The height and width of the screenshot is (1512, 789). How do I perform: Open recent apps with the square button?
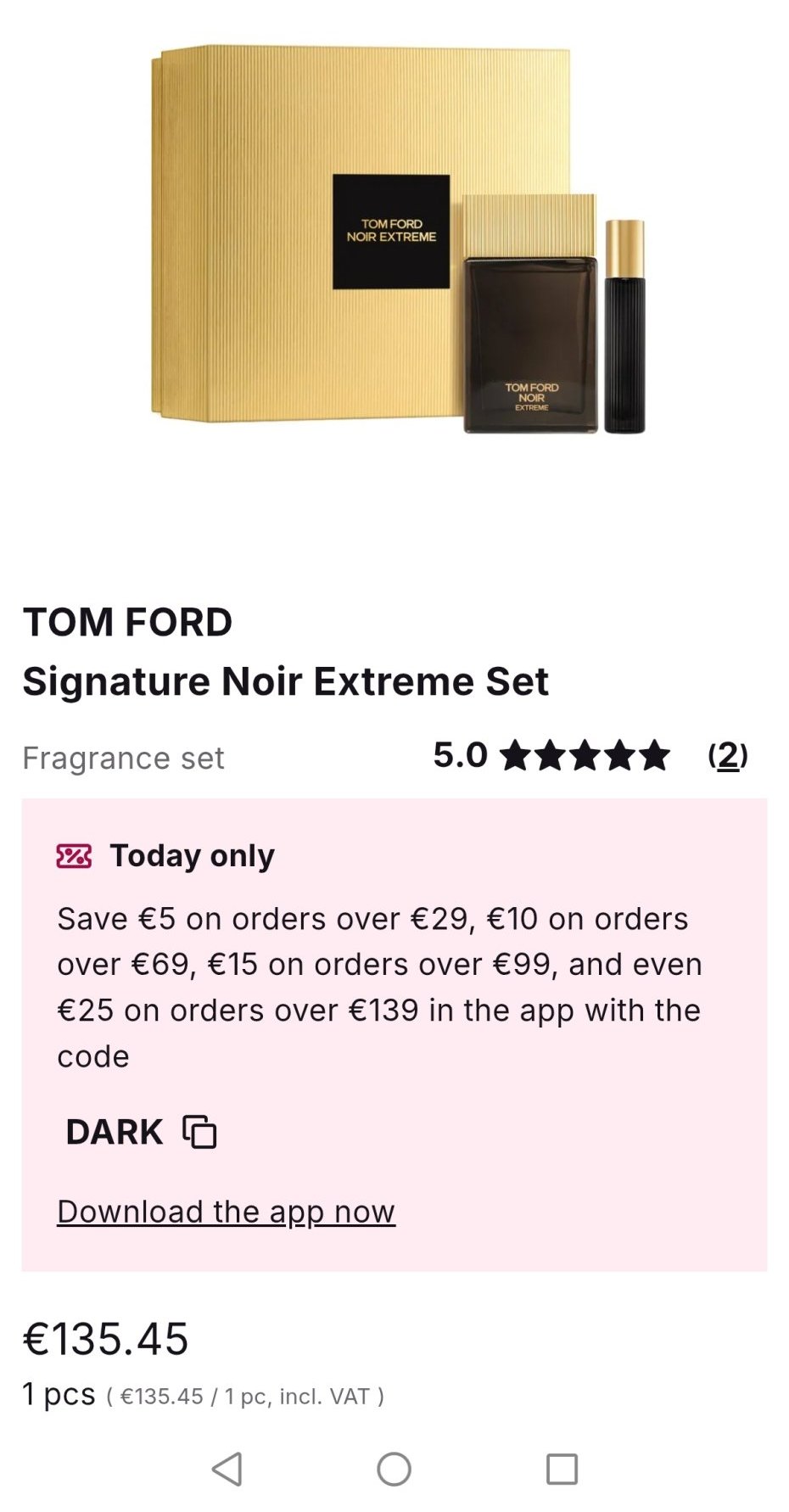(x=562, y=1469)
